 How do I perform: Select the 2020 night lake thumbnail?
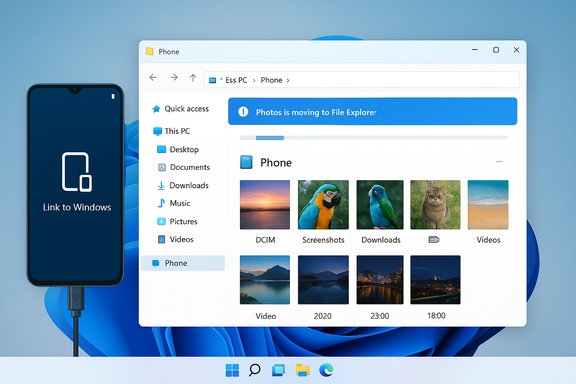click(323, 280)
